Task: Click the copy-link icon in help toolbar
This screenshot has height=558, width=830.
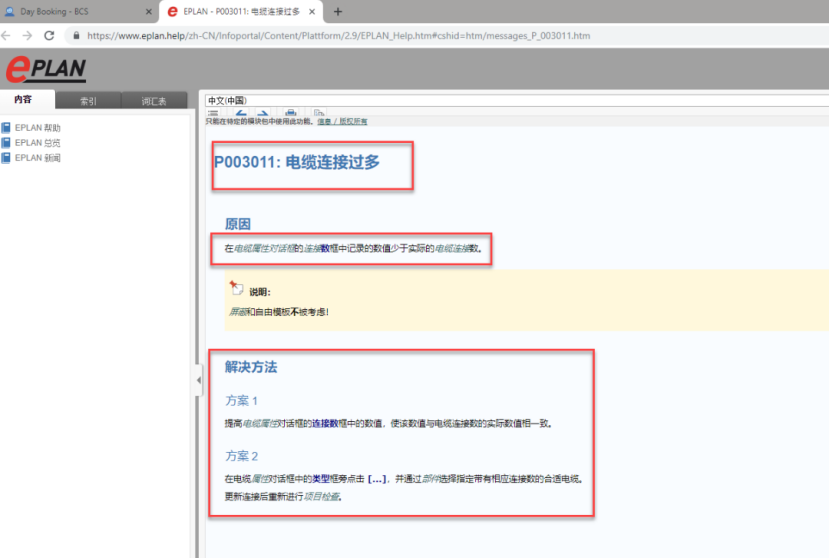Action: point(319,113)
